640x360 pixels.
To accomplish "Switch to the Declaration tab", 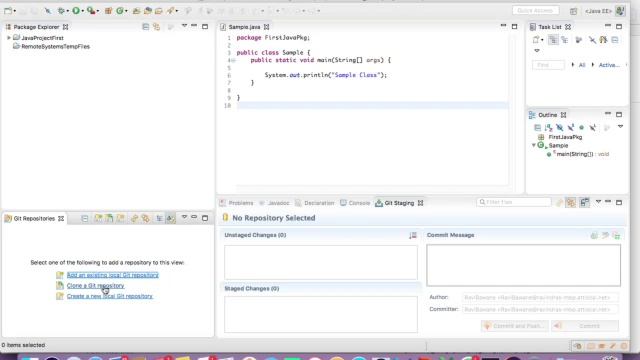I will [315, 203].
